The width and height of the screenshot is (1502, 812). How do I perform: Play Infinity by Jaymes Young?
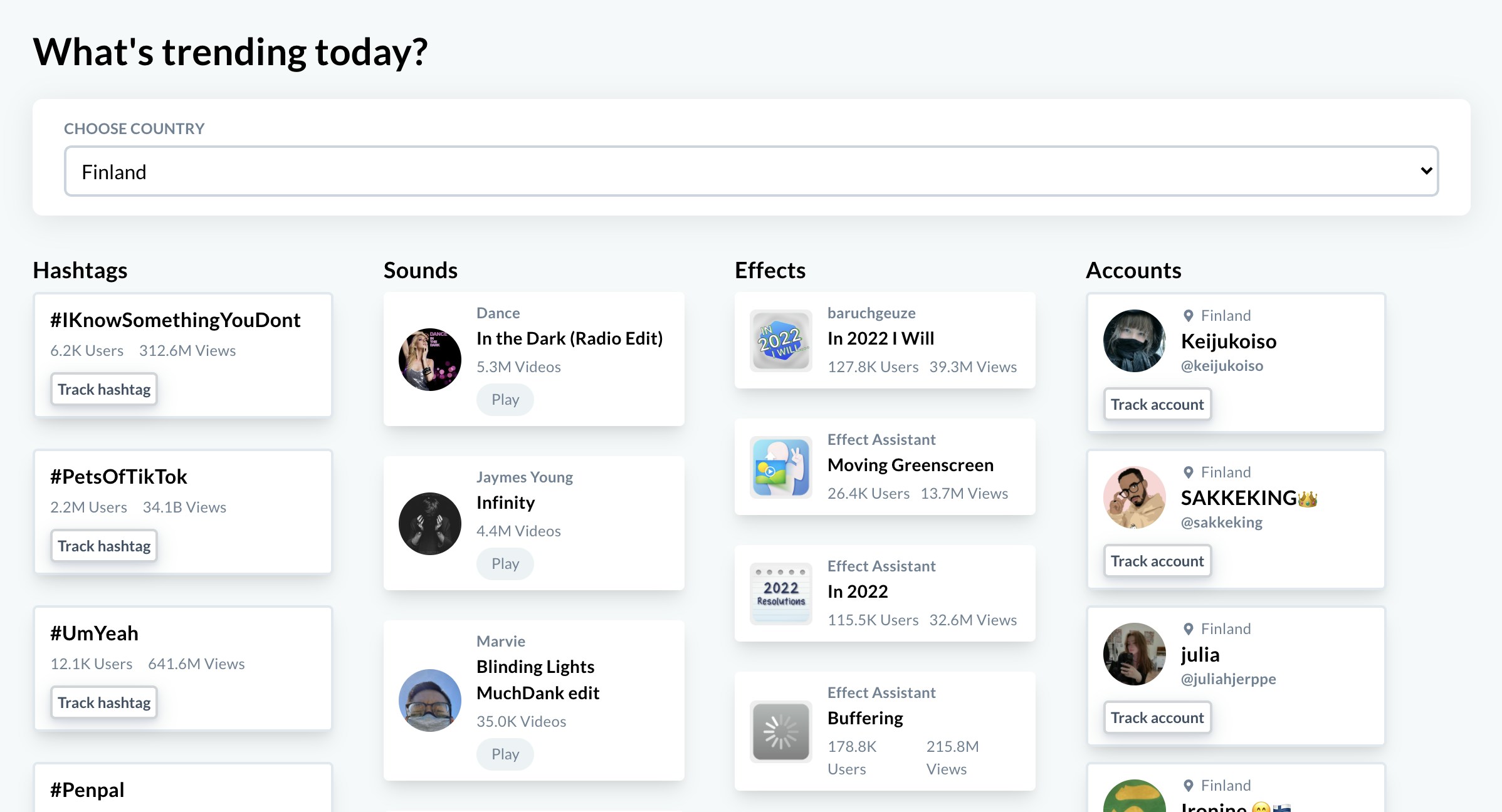[505, 564]
